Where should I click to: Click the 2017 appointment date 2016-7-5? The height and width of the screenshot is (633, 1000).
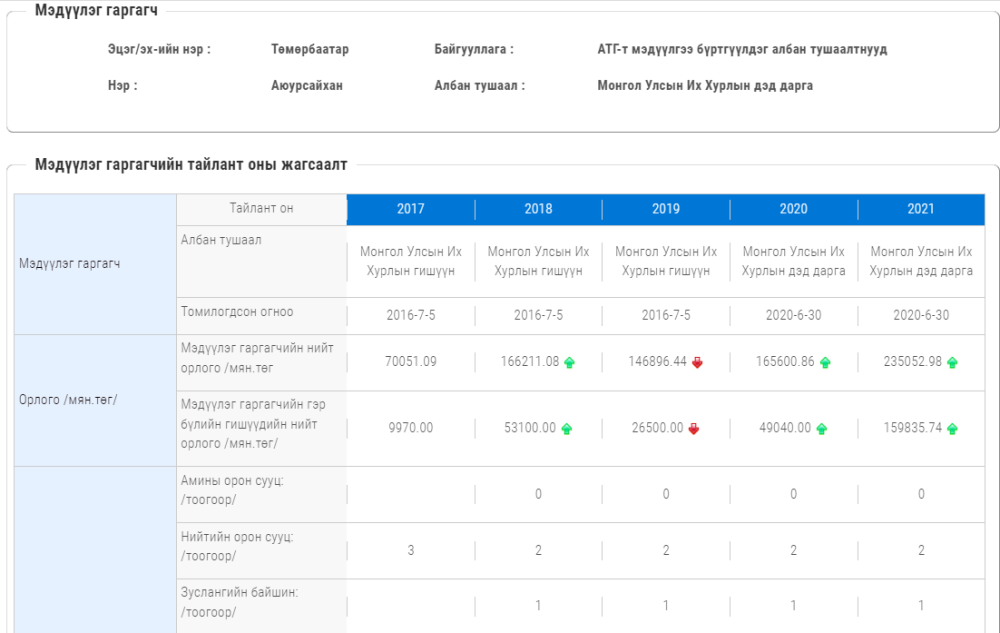tap(411, 315)
